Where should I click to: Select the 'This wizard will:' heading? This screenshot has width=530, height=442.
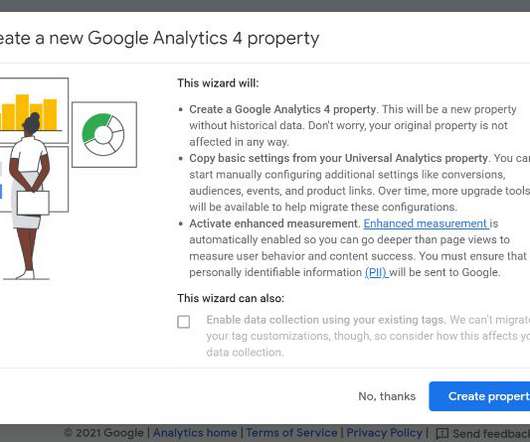tap(218, 83)
